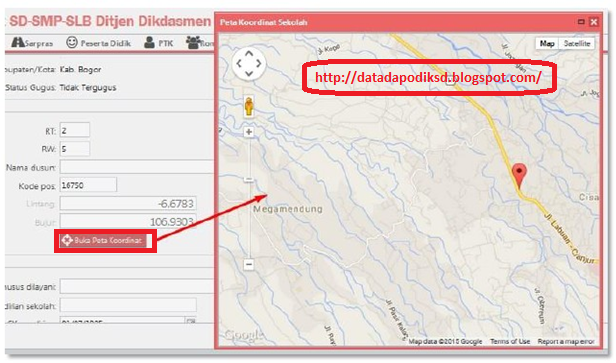Image resolution: width=616 pixels, height=363 pixels.
Task: Click the Bujur coordinate field
Action: (128, 222)
